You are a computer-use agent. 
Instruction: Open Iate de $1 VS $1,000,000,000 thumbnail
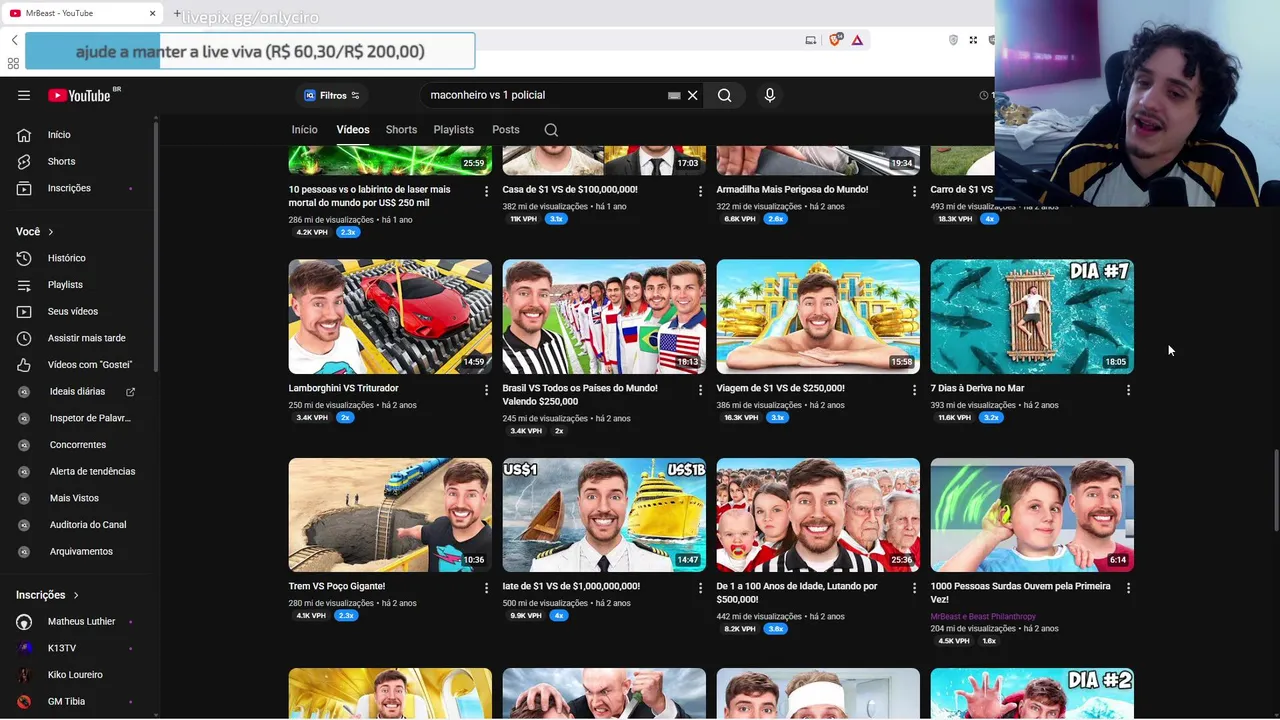tap(604, 515)
